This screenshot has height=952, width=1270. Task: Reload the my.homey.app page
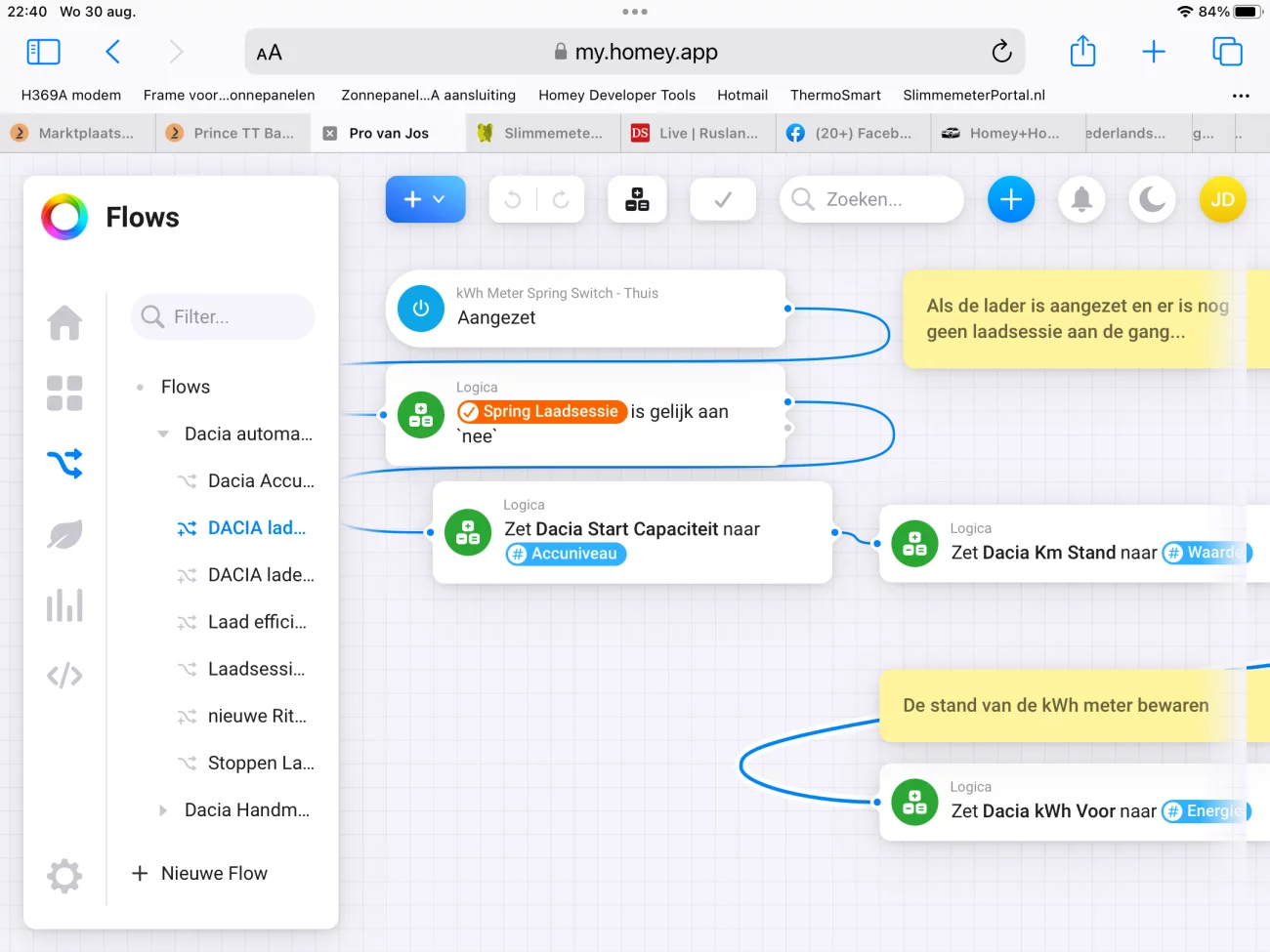1001,52
